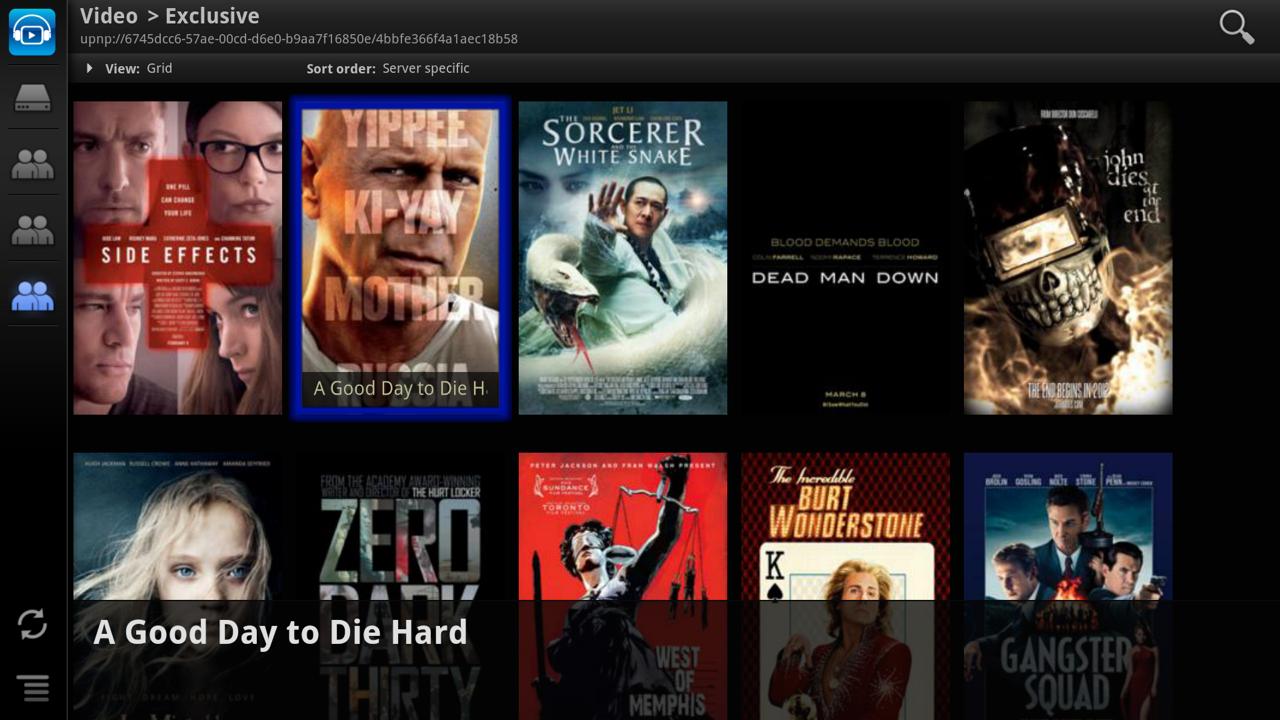This screenshot has height=720, width=1280.
Task: Select the media server device icon
Action: coord(32,98)
